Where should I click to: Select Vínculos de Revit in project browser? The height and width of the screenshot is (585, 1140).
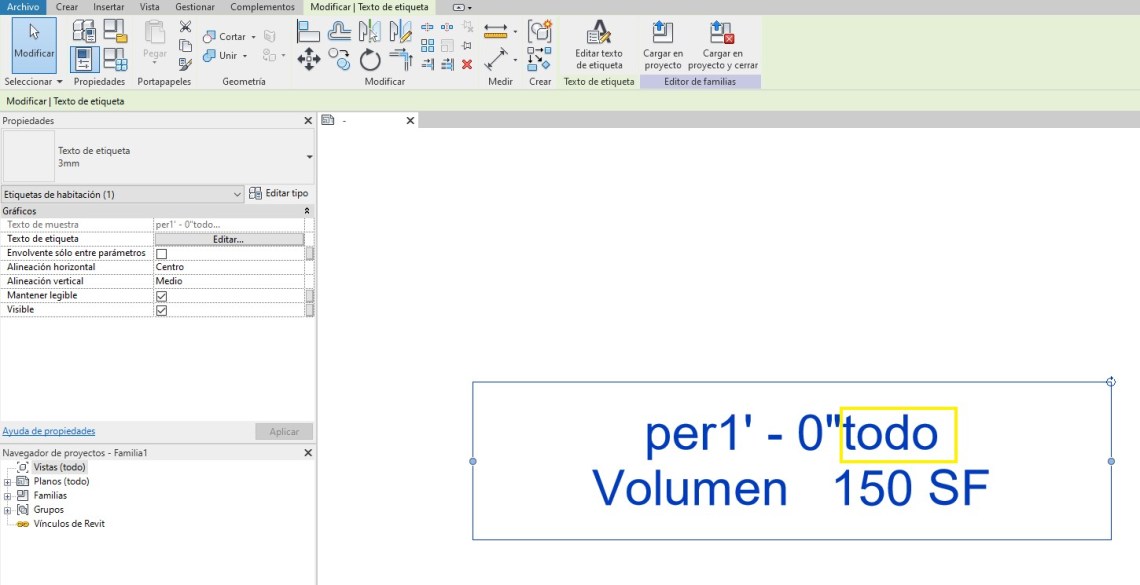(68, 524)
